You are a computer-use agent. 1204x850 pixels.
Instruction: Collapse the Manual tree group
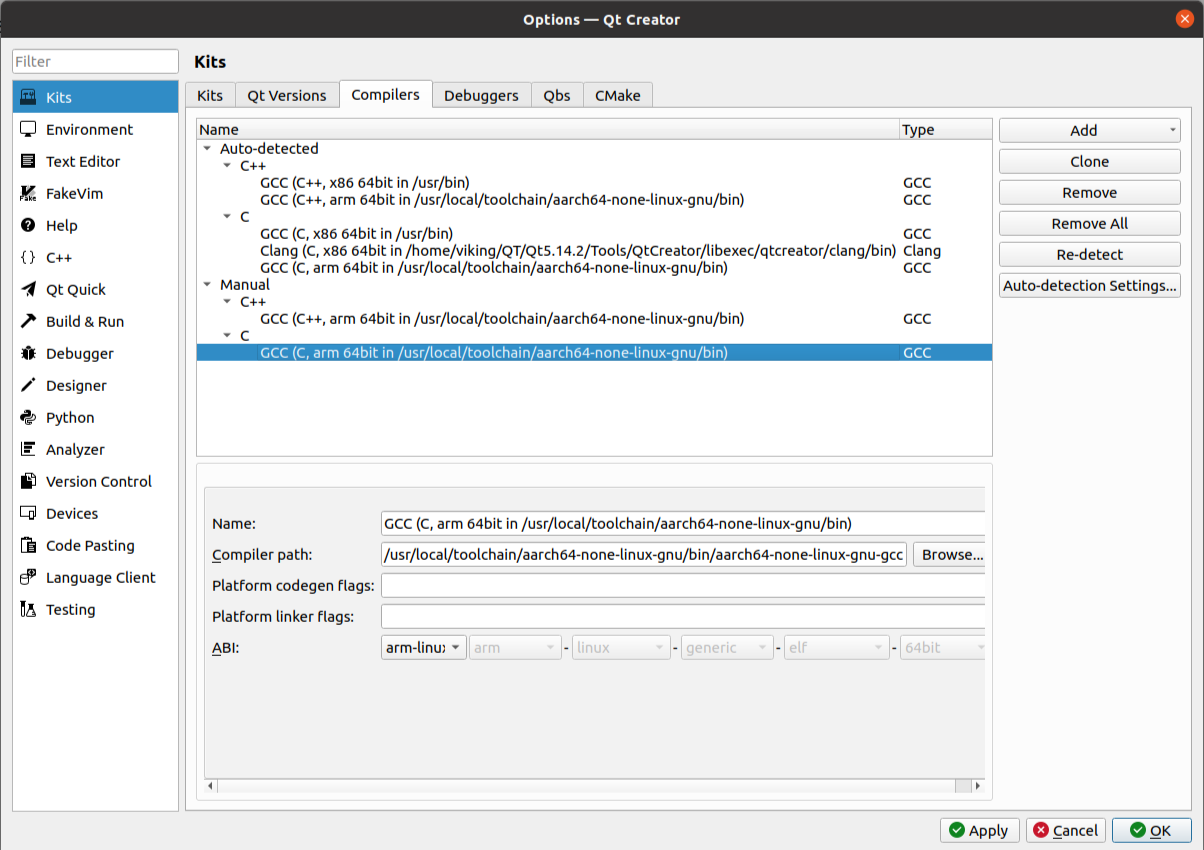[x=207, y=284]
